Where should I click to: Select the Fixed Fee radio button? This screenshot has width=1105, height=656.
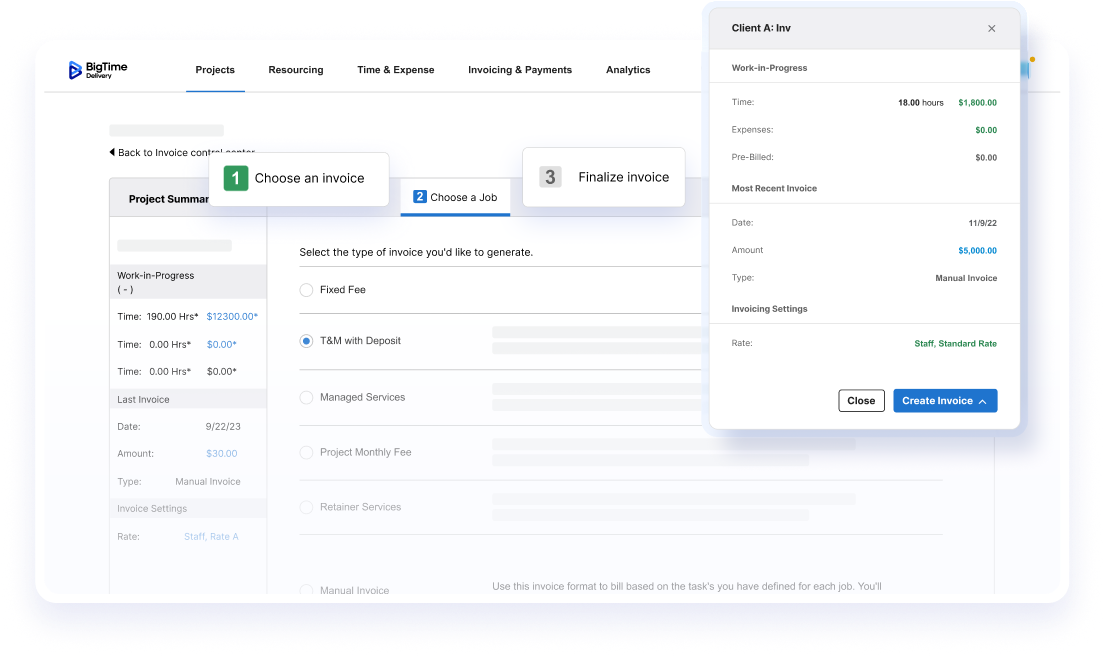[x=307, y=290]
